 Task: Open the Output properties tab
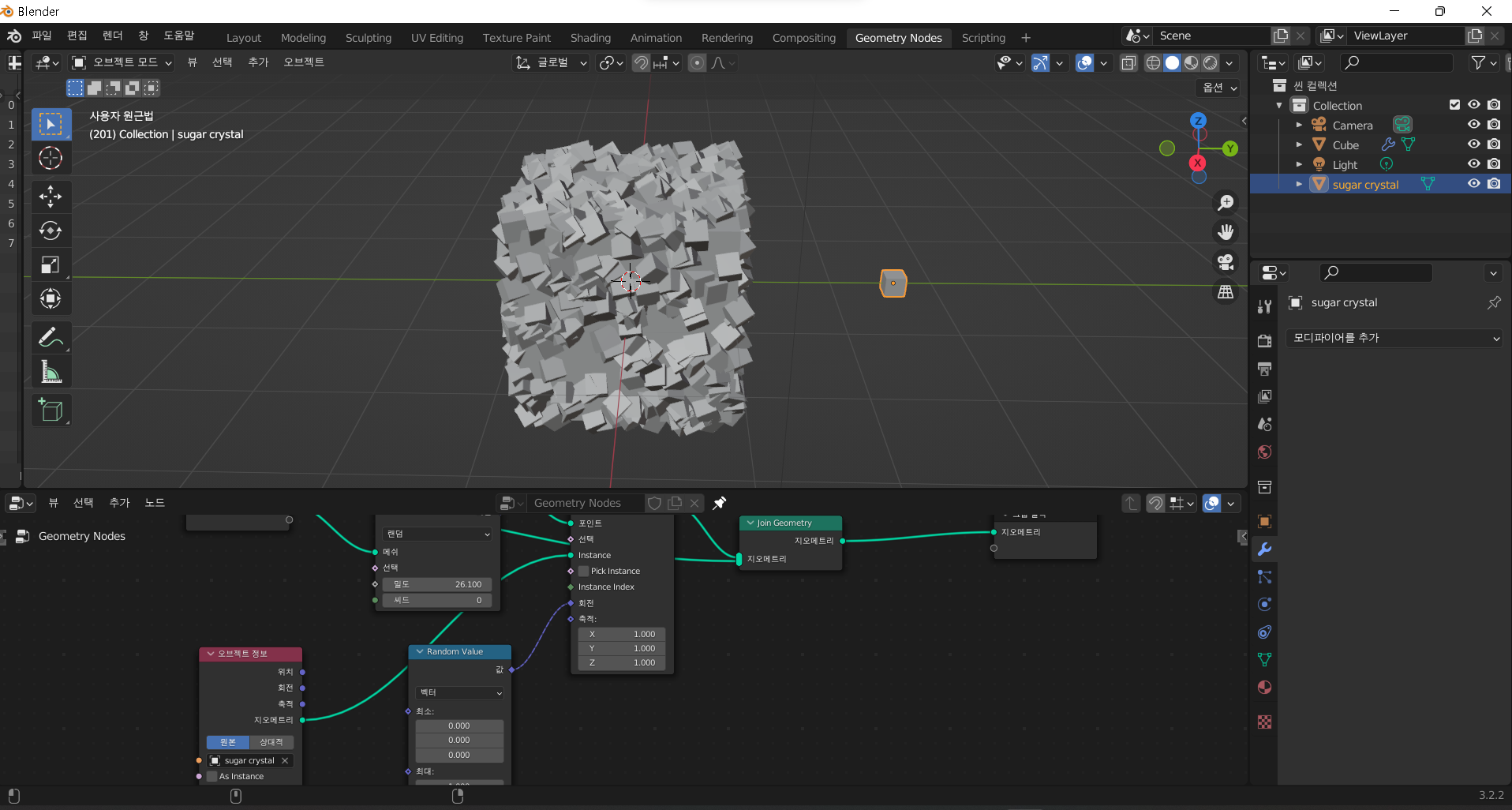[x=1264, y=369]
